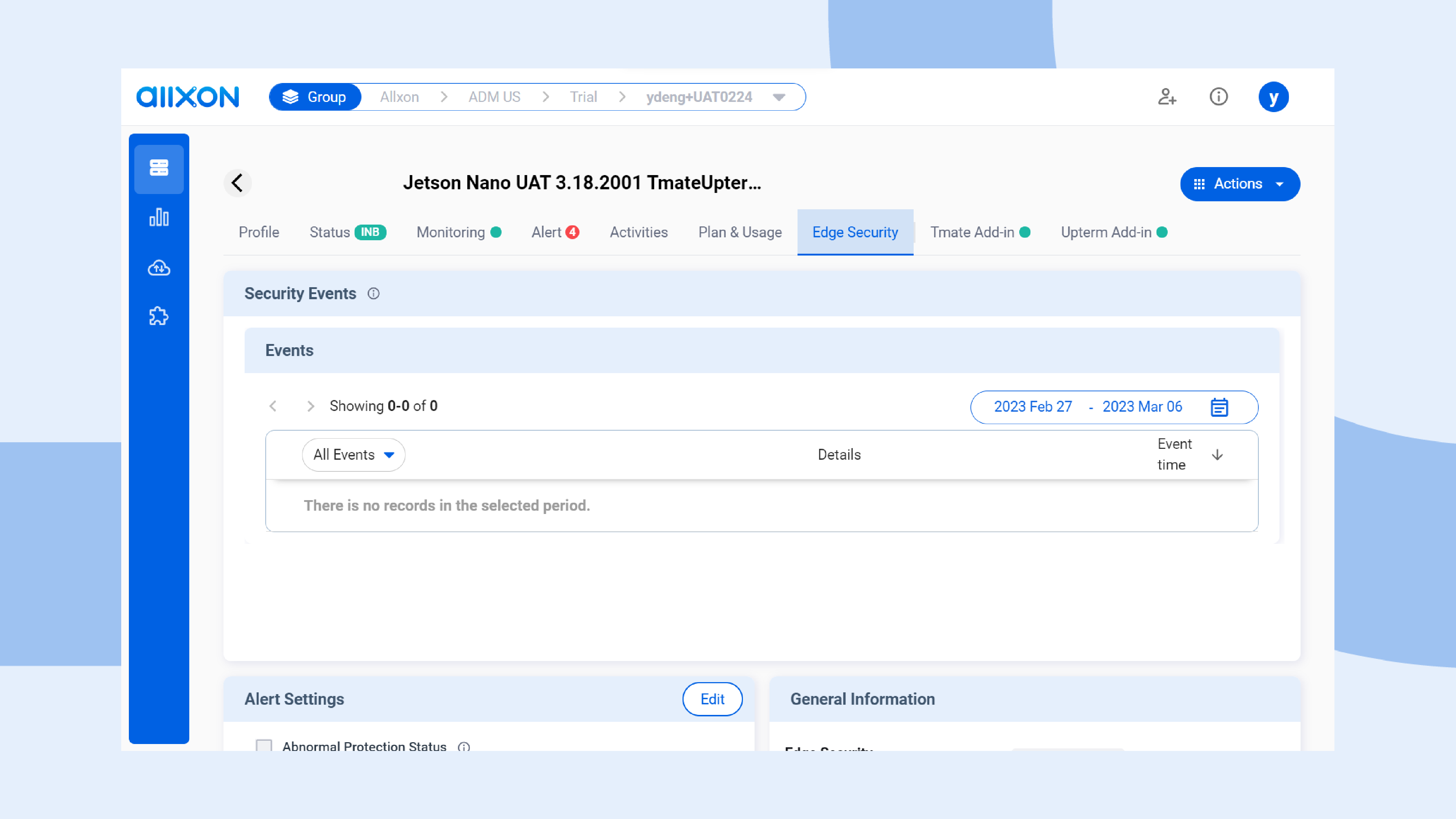The height and width of the screenshot is (819, 1456).
Task: Click the Edit button in Alert Settings
Action: tap(712, 699)
